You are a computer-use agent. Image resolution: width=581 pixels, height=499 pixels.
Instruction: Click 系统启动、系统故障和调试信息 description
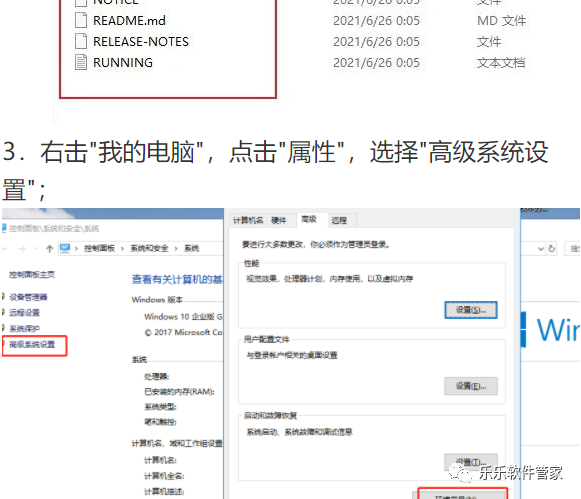[299, 432]
